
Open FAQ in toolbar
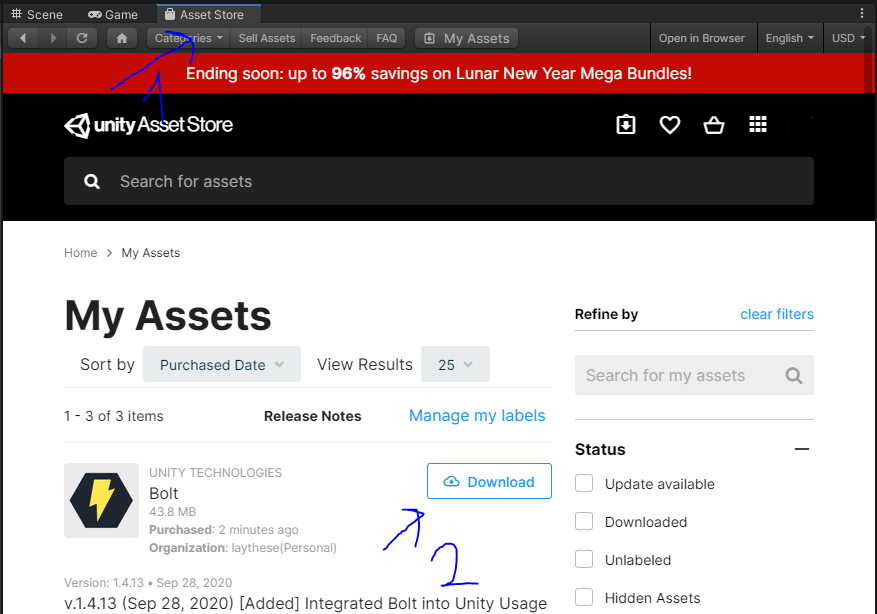coord(386,38)
